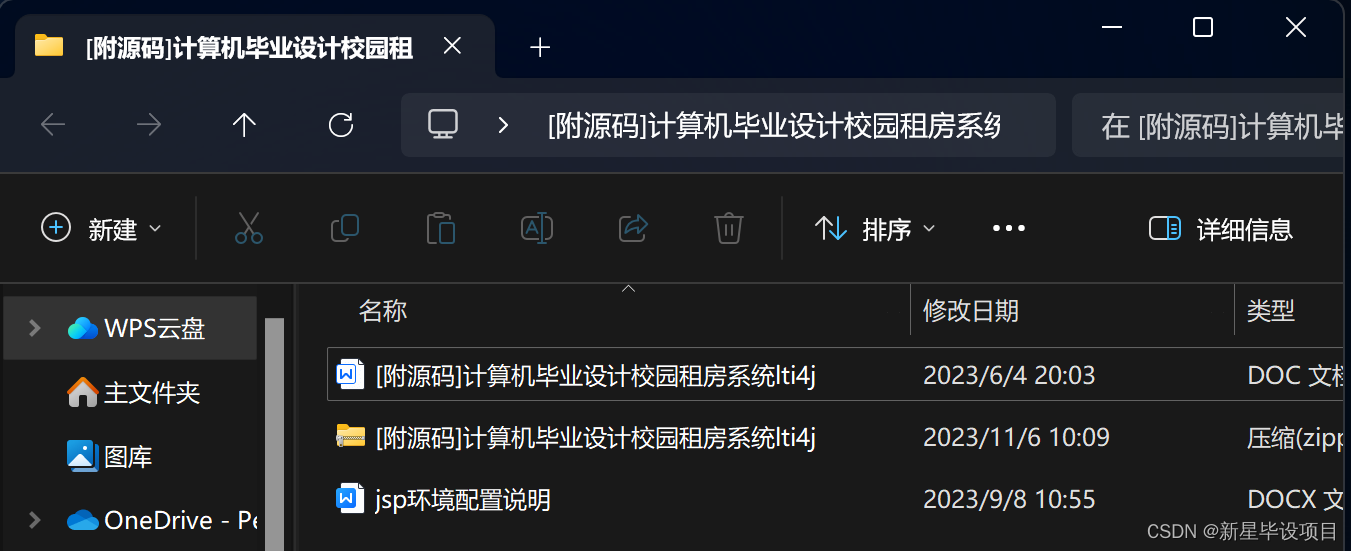Click the search box in this folder
1351x551 pixels.
(1211, 126)
